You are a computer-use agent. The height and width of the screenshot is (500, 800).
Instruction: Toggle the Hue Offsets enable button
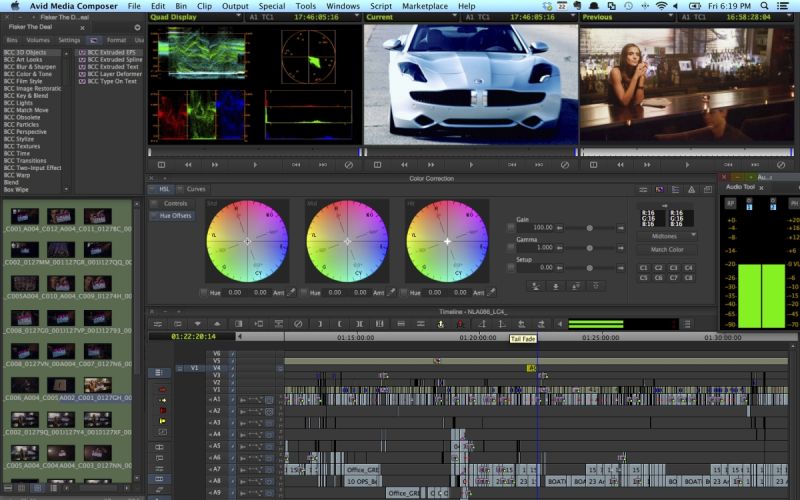(x=154, y=216)
